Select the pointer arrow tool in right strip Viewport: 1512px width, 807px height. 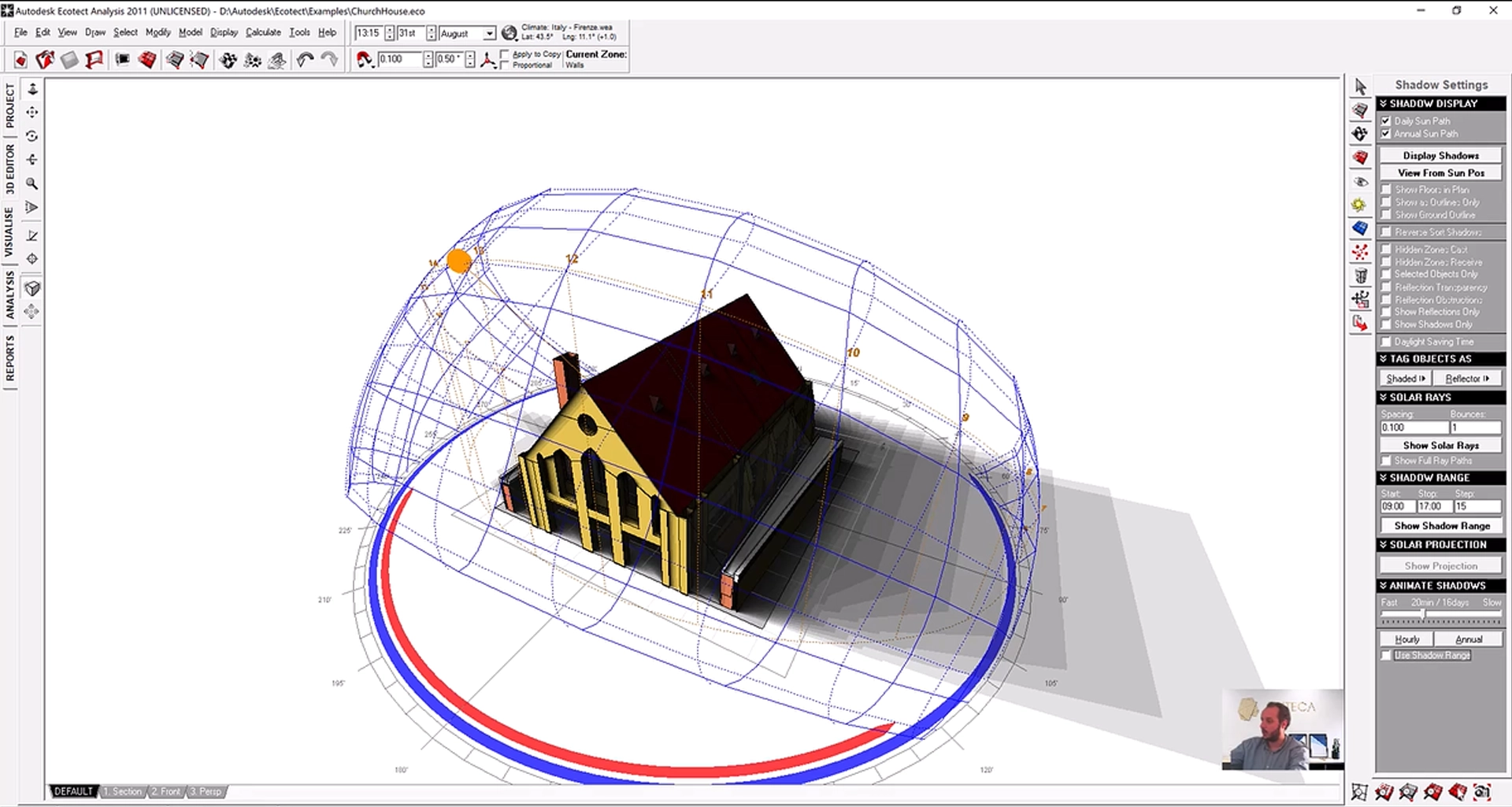[1360, 87]
